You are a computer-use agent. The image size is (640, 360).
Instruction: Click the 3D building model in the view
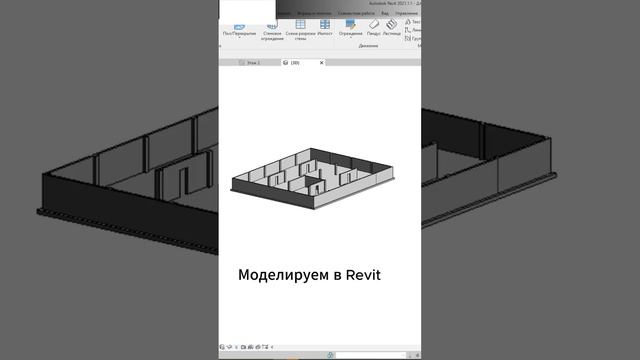pyautogui.click(x=313, y=179)
